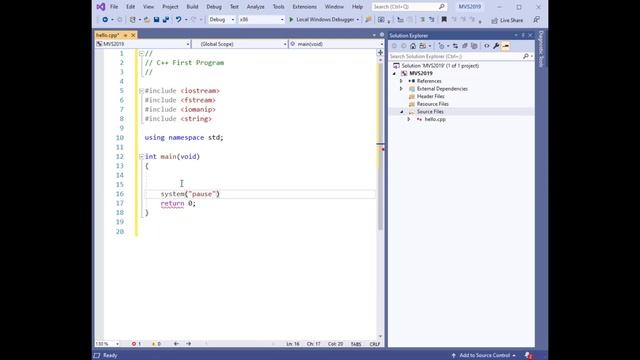Viewport: 640px width, 360px height.
Task: Close the hello.cpp tab
Action: 133,35
